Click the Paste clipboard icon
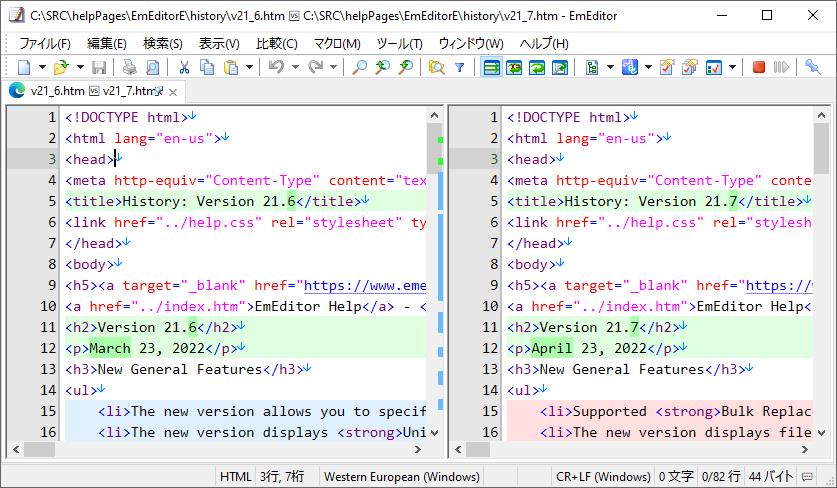 pos(231,67)
